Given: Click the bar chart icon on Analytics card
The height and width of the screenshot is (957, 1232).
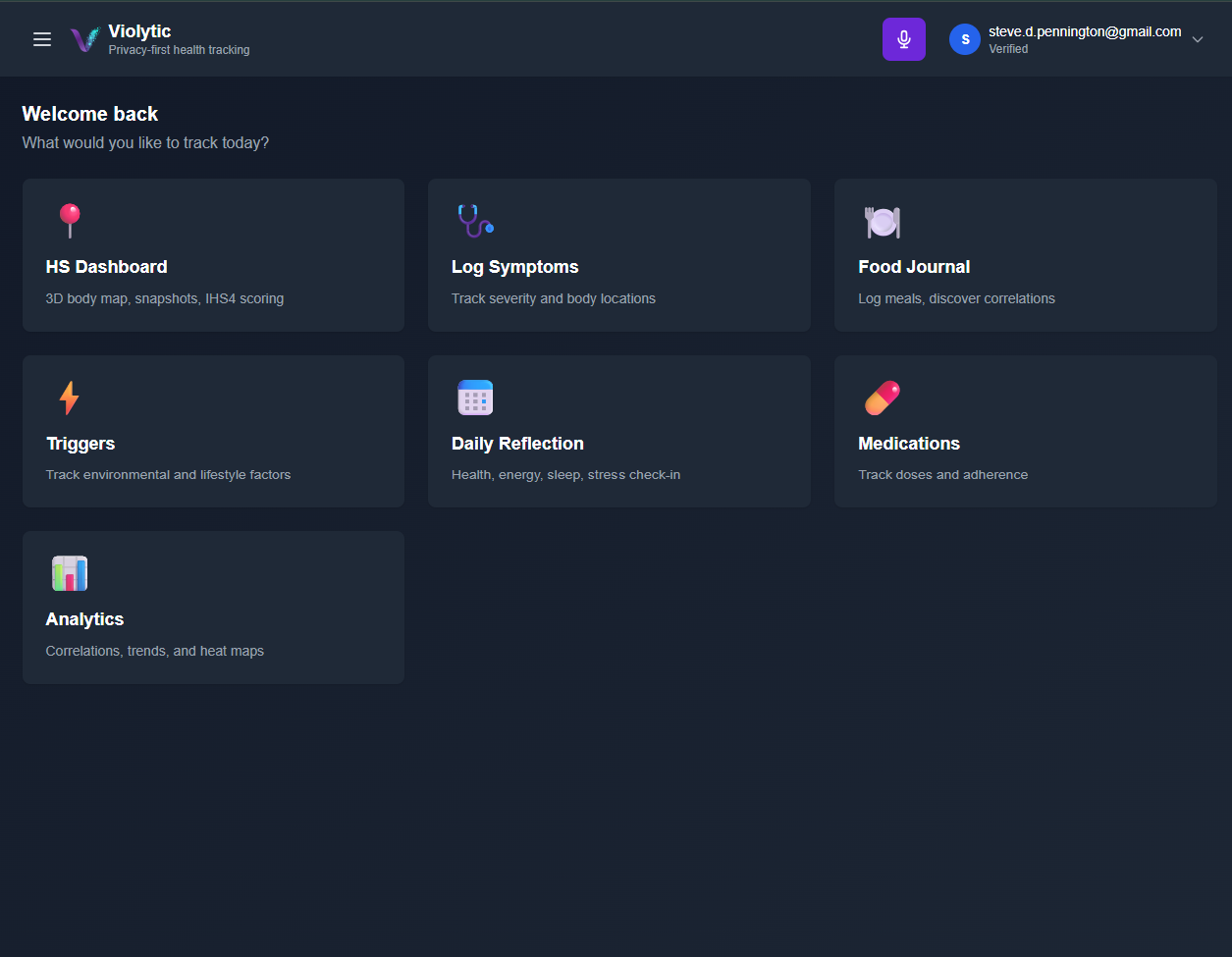Looking at the screenshot, I should [70, 572].
